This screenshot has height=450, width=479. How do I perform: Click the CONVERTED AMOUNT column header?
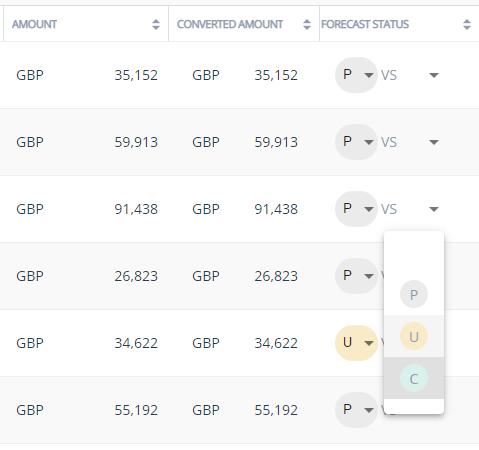(x=230, y=24)
